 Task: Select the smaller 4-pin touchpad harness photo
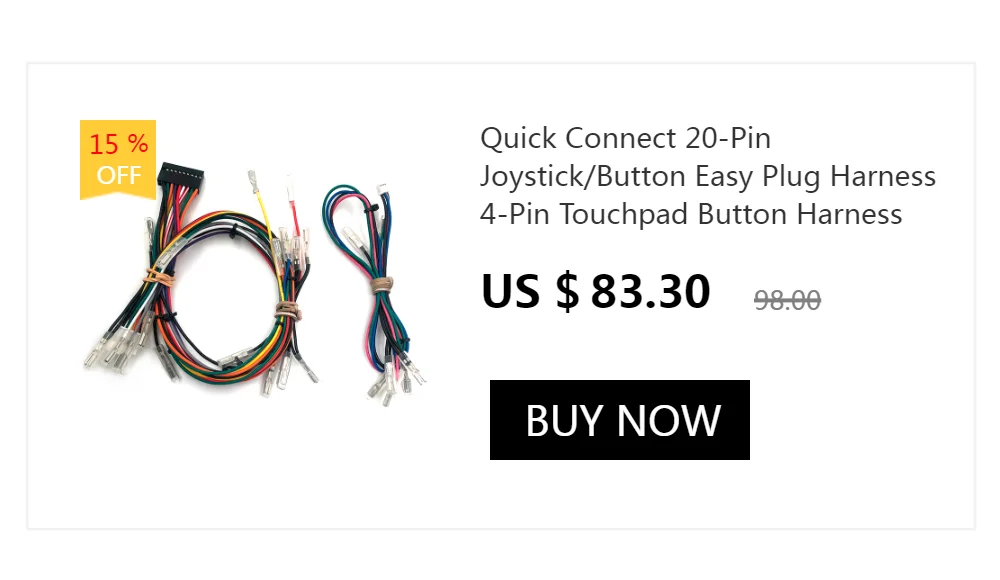click(373, 294)
